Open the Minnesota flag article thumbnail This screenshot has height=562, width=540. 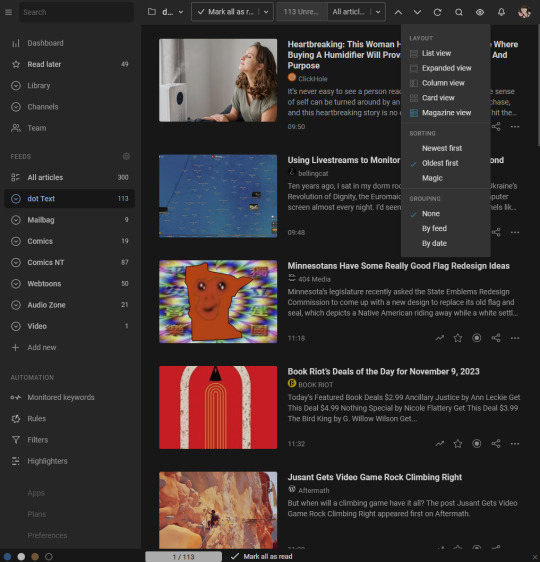coord(218,301)
